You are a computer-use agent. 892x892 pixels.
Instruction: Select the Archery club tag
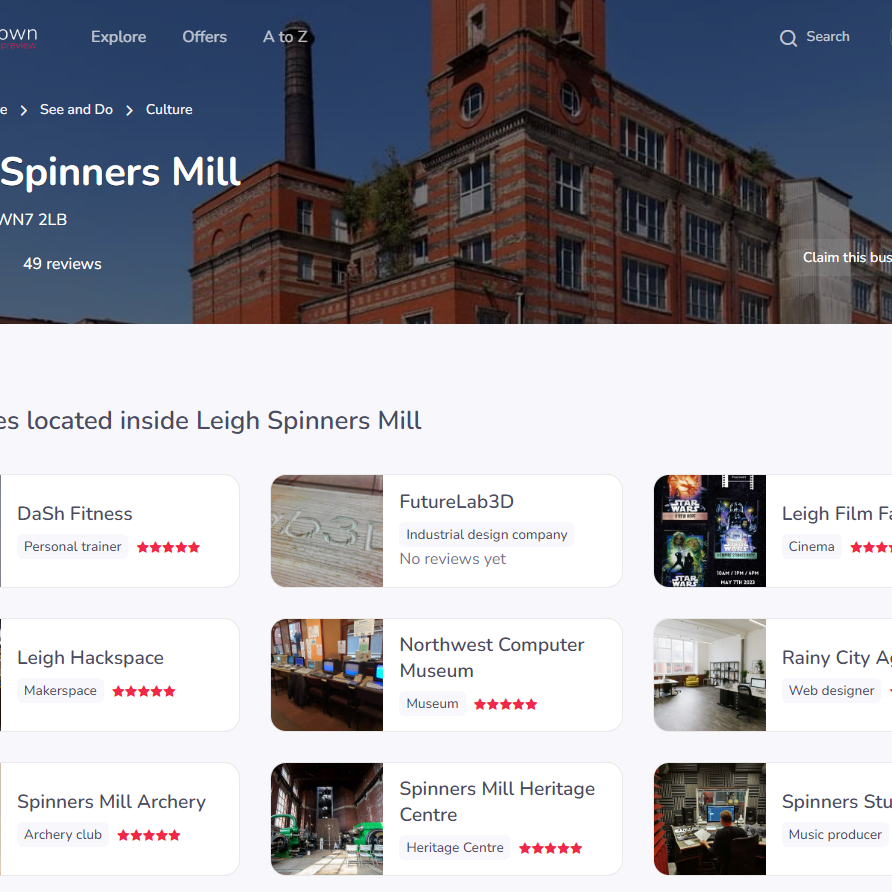pyautogui.click(x=63, y=835)
